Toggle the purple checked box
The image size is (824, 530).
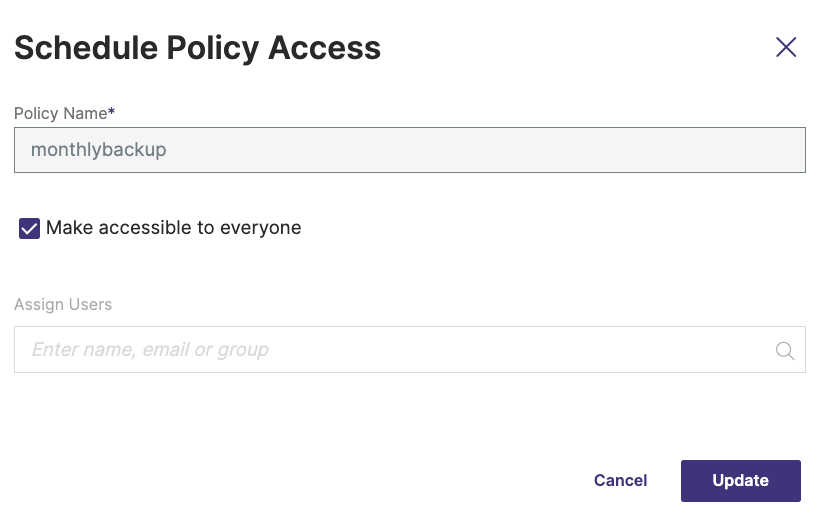(x=30, y=229)
